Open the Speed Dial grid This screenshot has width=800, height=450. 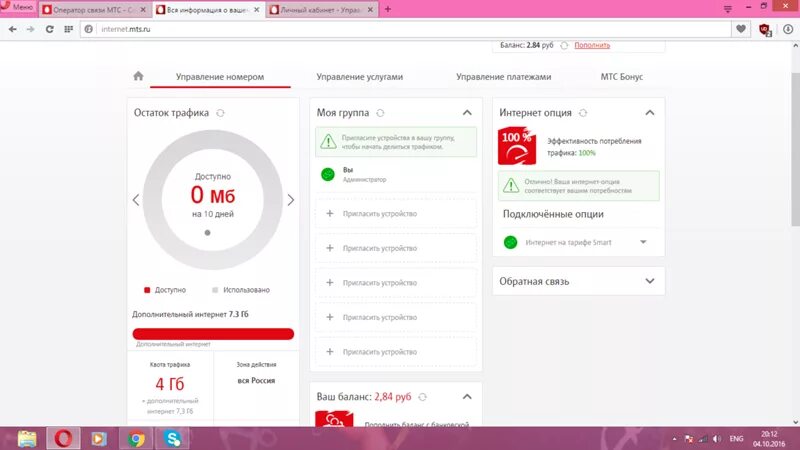[68, 30]
